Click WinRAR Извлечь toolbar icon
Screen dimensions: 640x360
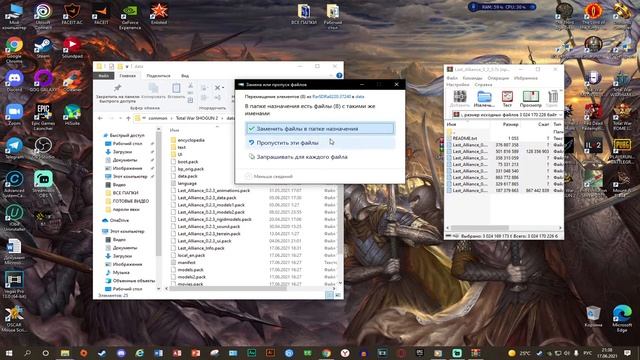484,99
